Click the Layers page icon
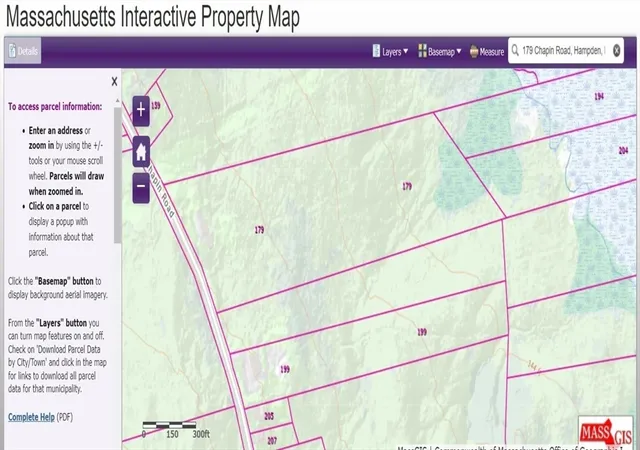The height and width of the screenshot is (450, 640). (x=376, y=51)
